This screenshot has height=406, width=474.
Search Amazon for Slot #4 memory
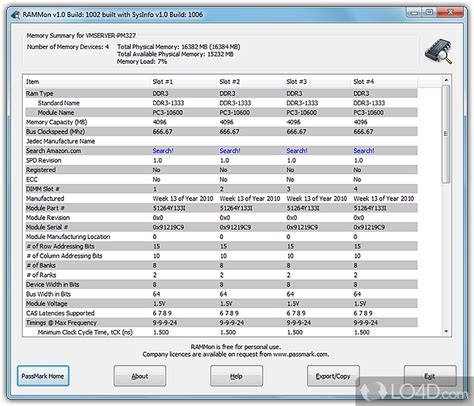point(364,151)
